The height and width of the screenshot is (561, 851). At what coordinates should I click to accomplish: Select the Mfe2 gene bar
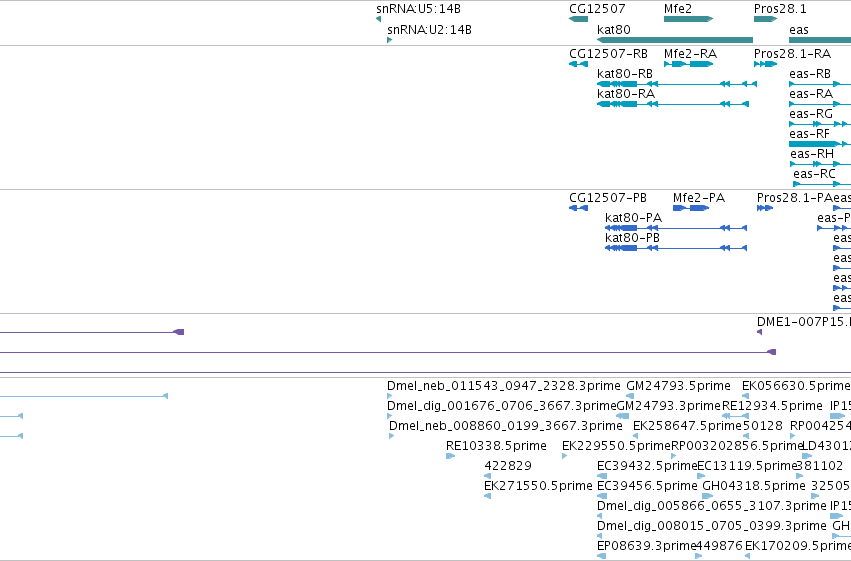pos(688,20)
